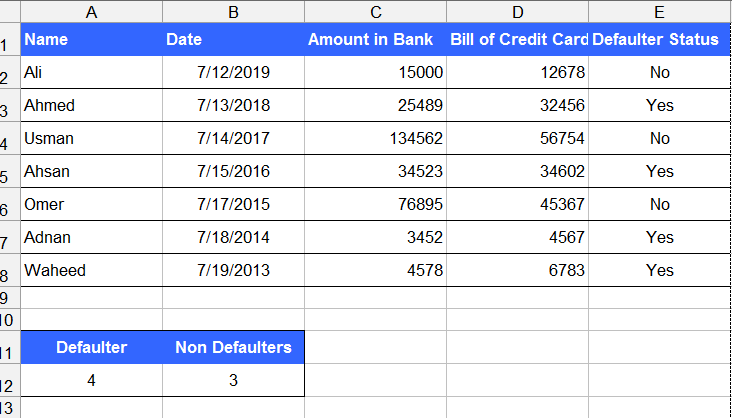Select the cell containing Usman

pyautogui.click(x=91, y=138)
